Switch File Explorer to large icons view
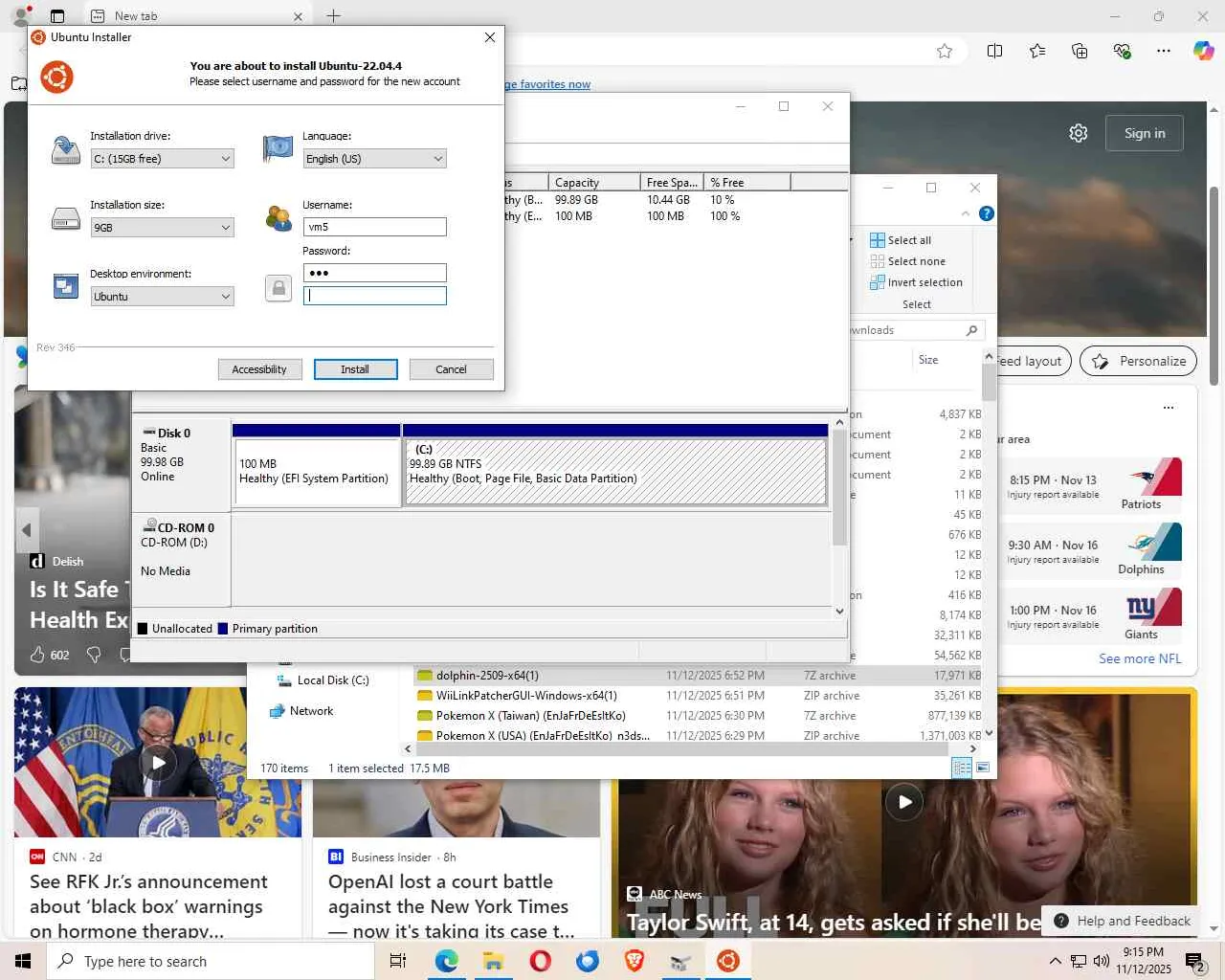 tap(983, 768)
